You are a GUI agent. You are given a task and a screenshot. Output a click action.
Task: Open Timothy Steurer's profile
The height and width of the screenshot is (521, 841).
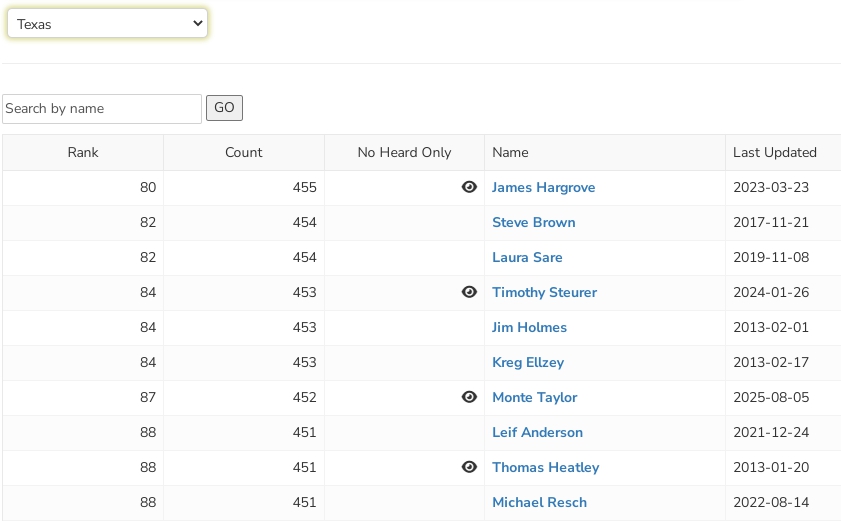point(544,293)
